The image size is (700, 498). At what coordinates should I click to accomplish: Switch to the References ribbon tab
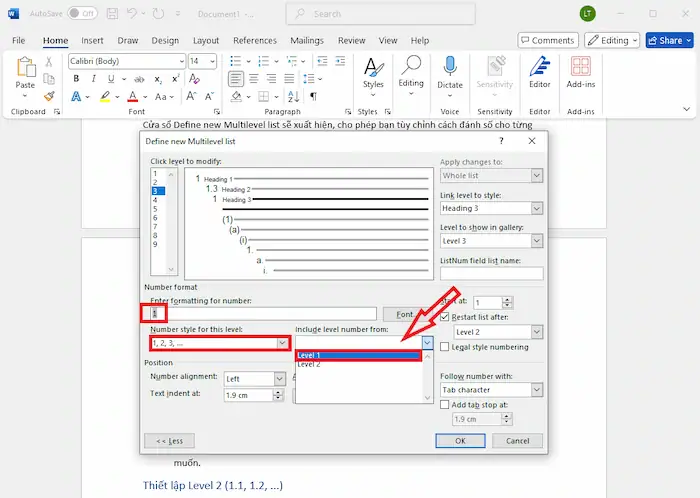(254, 41)
